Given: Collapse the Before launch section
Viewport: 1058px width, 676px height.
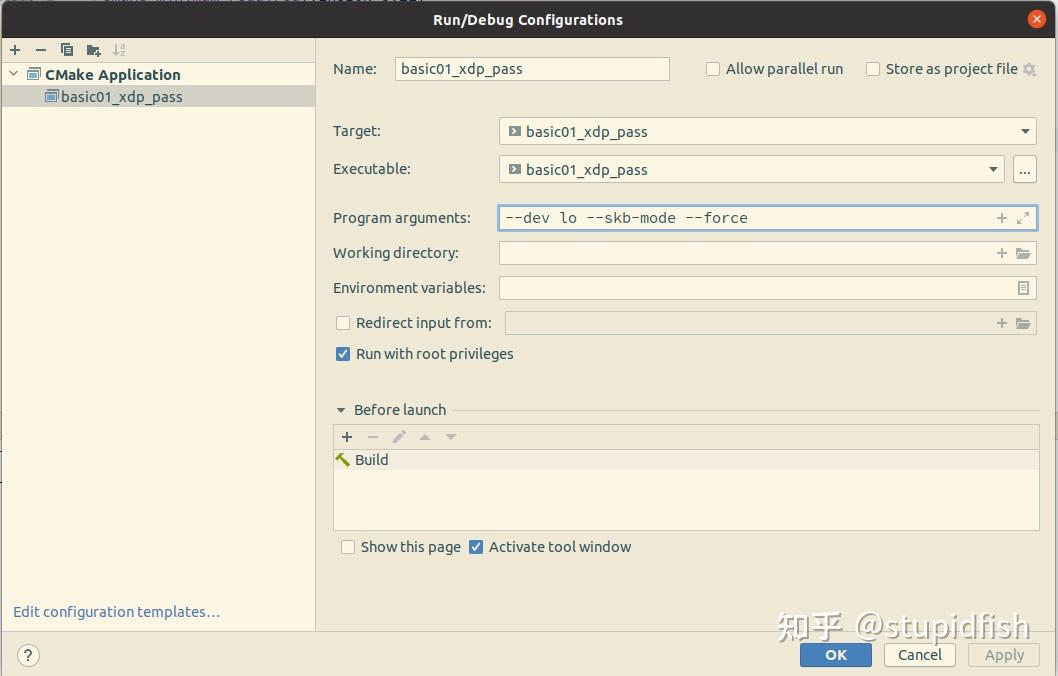Looking at the screenshot, I should [x=341, y=410].
